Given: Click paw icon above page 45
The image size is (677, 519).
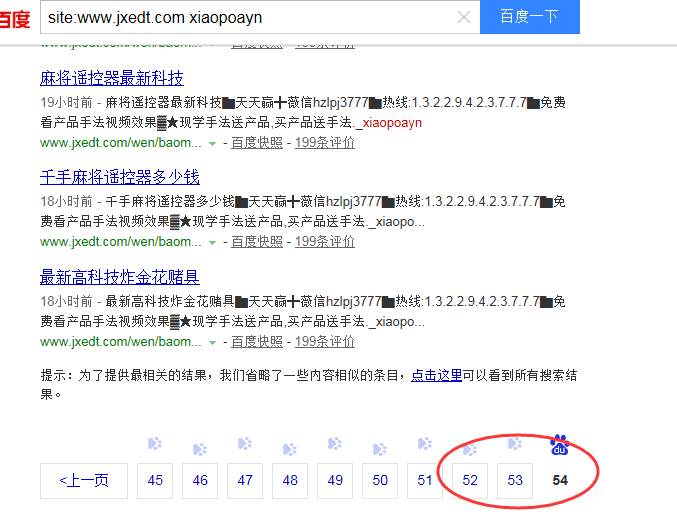Looking at the screenshot, I should (x=155, y=443).
